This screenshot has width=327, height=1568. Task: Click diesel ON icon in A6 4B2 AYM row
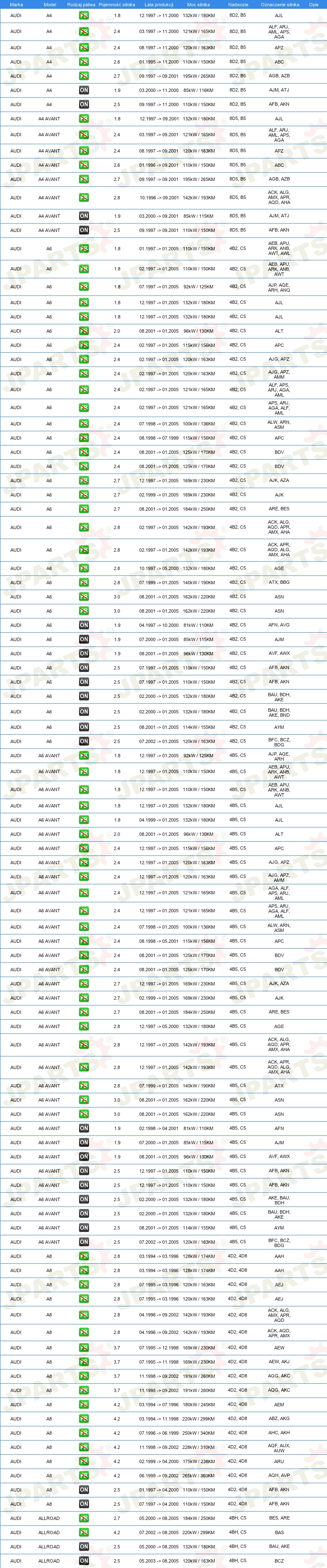click(84, 728)
